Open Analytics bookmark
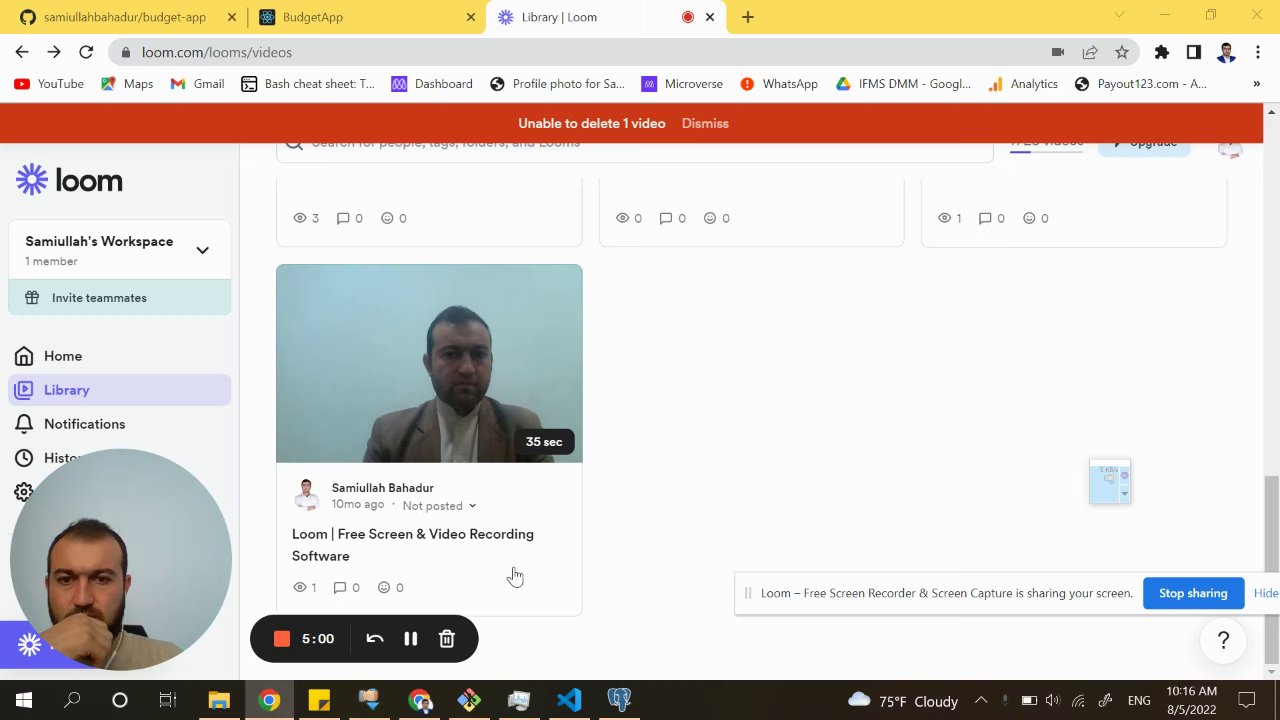This screenshot has width=1280, height=720. [x=1023, y=84]
